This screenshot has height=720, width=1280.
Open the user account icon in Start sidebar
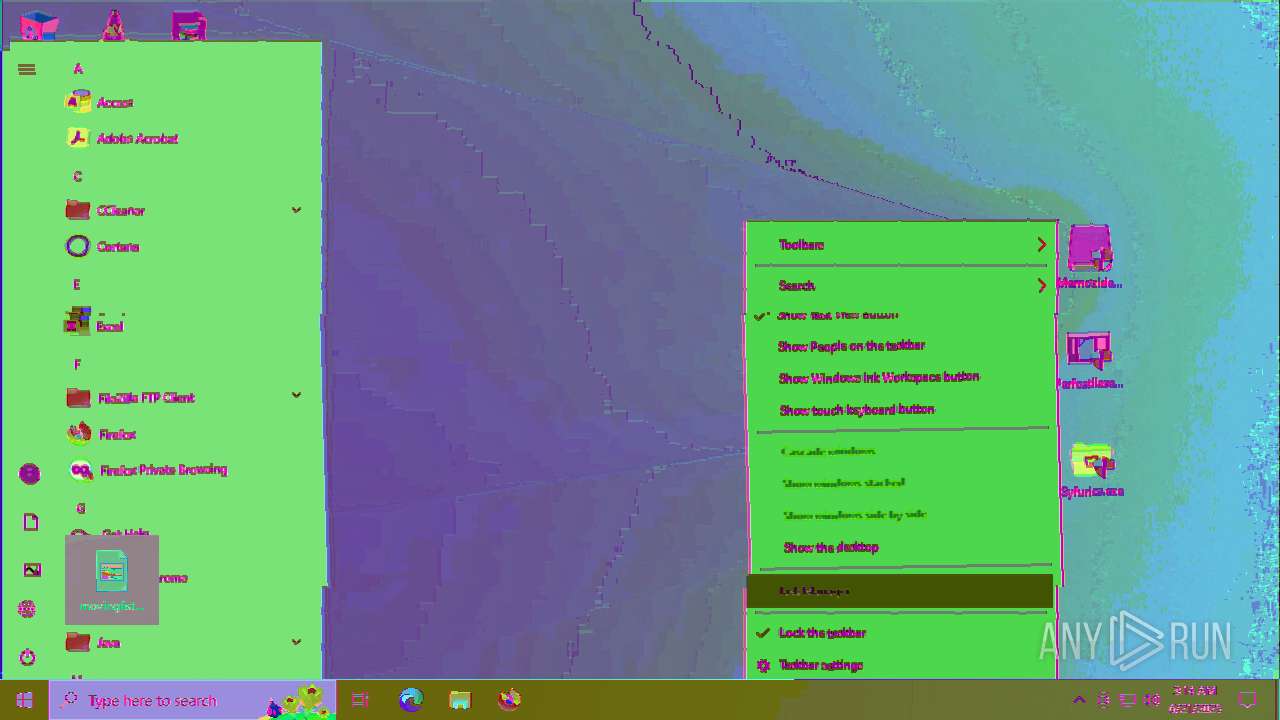30,474
